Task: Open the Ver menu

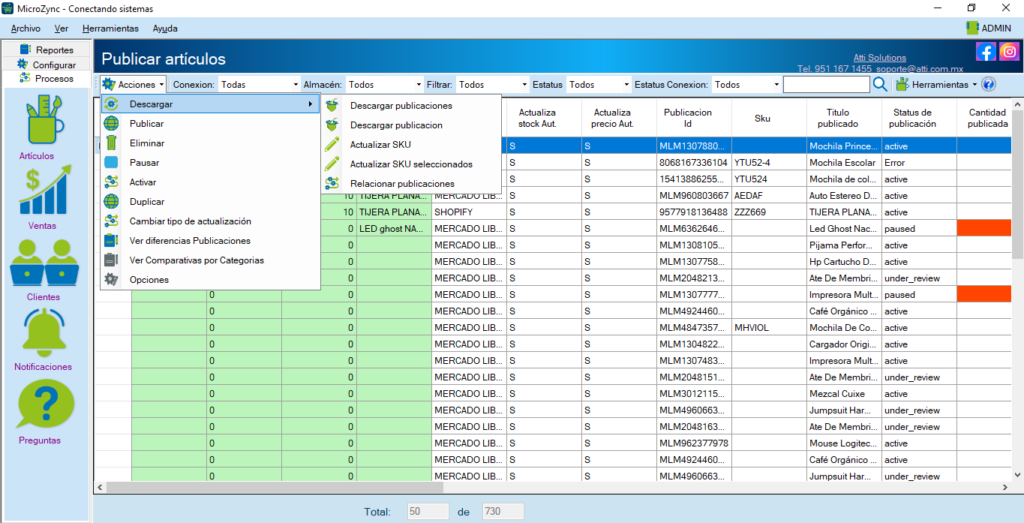Action: 61,29
